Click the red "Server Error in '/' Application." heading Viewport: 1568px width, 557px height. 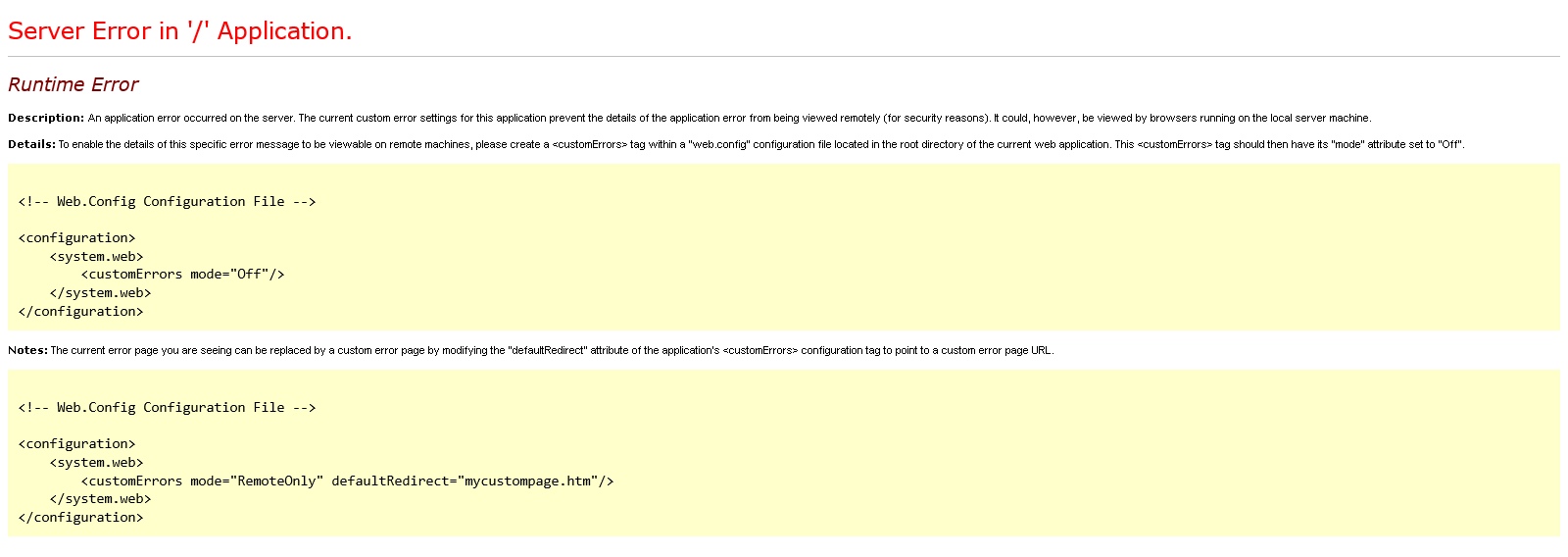coord(179,31)
